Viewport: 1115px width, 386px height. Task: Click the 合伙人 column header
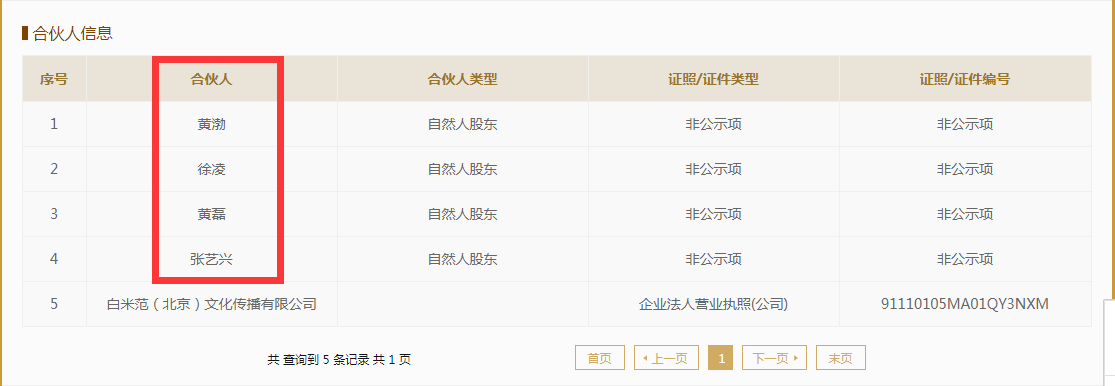click(212, 79)
